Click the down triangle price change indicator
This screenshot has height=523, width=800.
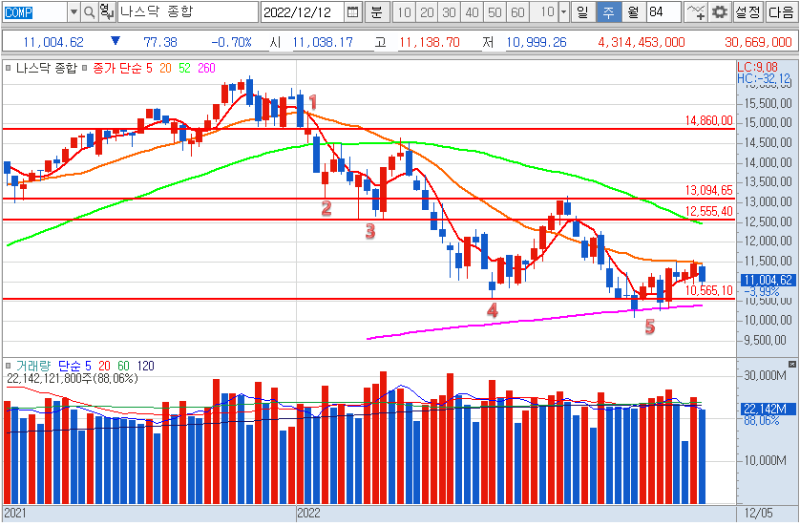tap(115, 41)
